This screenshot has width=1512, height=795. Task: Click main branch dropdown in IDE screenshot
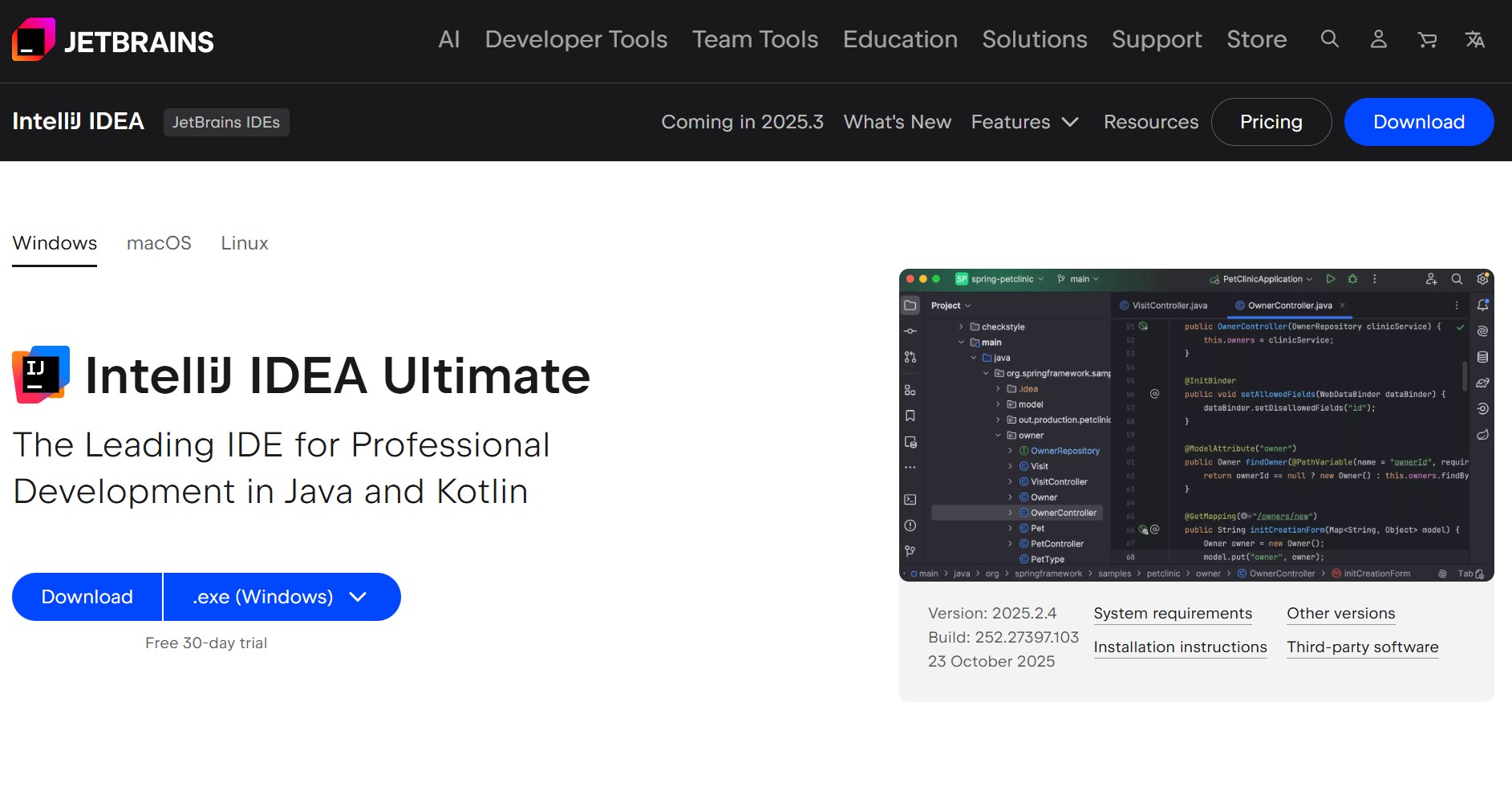pos(1078,279)
